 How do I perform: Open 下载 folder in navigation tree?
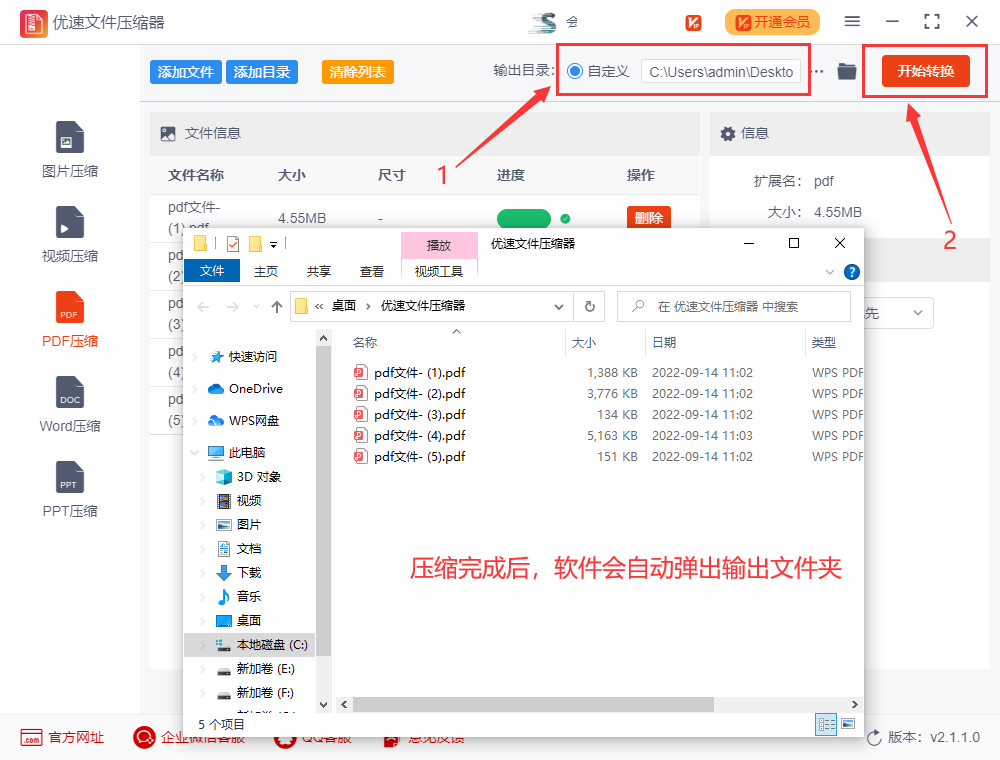239,573
